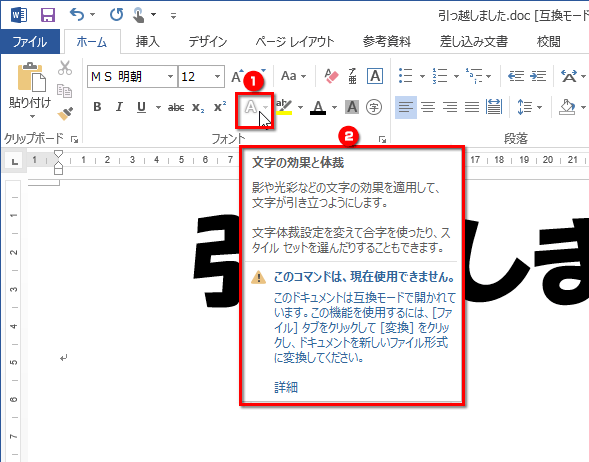The image size is (589, 462).
Task: Align text left
Action: (406, 107)
